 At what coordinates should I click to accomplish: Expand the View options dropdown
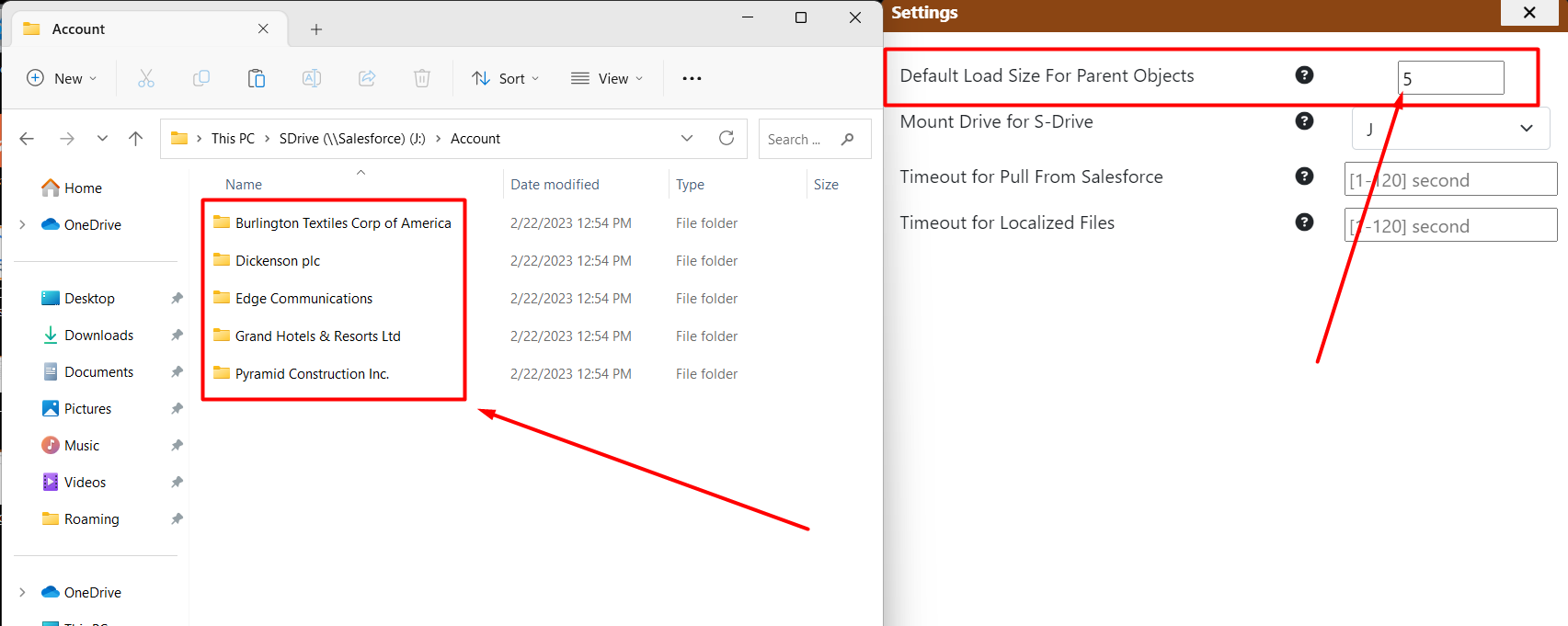click(x=607, y=79)
